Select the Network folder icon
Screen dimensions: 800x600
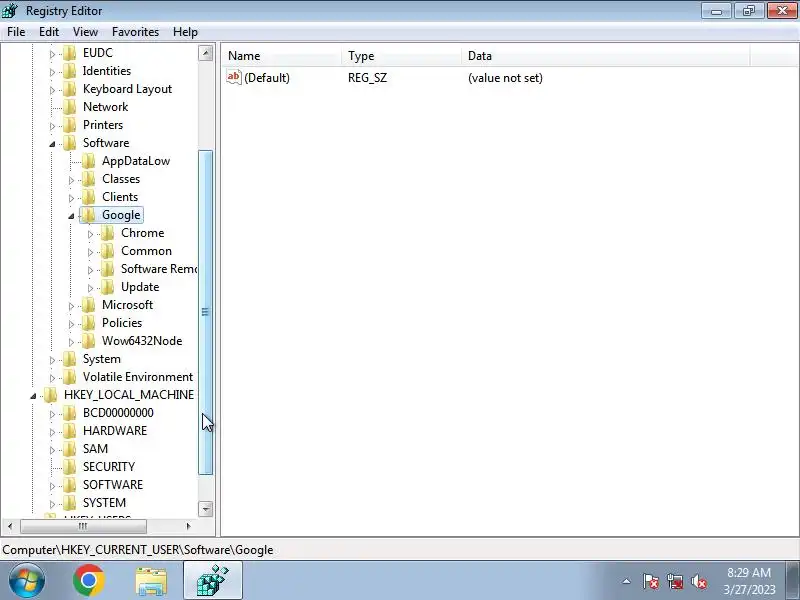pos(69,107)
